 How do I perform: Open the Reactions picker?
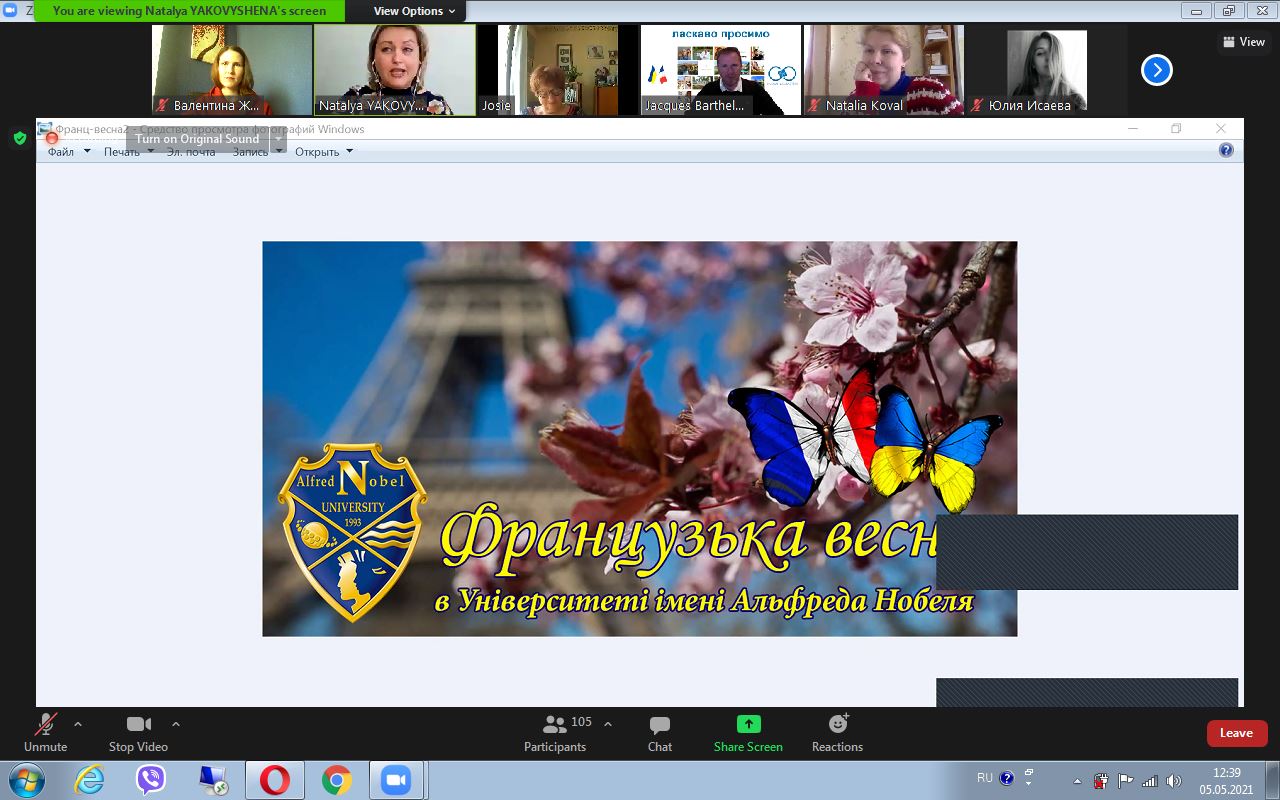837,733
